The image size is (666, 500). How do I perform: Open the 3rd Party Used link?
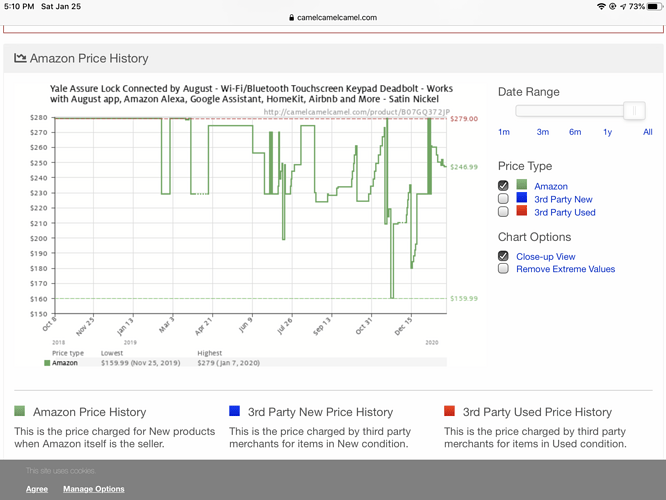(x=564, y=212)
